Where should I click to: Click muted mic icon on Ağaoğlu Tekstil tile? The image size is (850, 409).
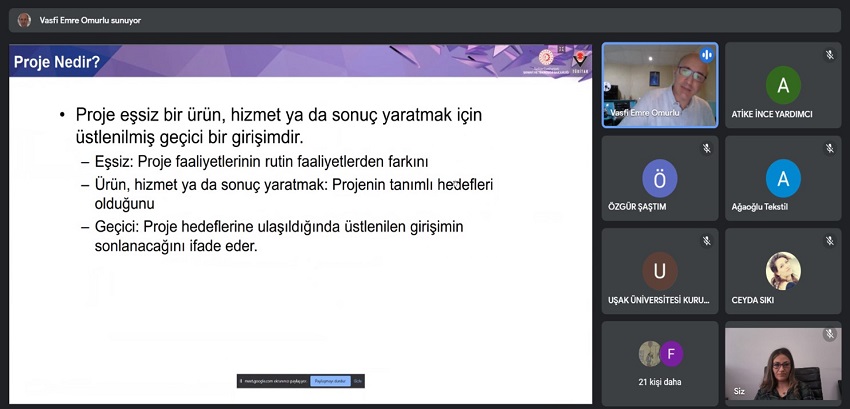pyautogui.click(x=829, y=148)
